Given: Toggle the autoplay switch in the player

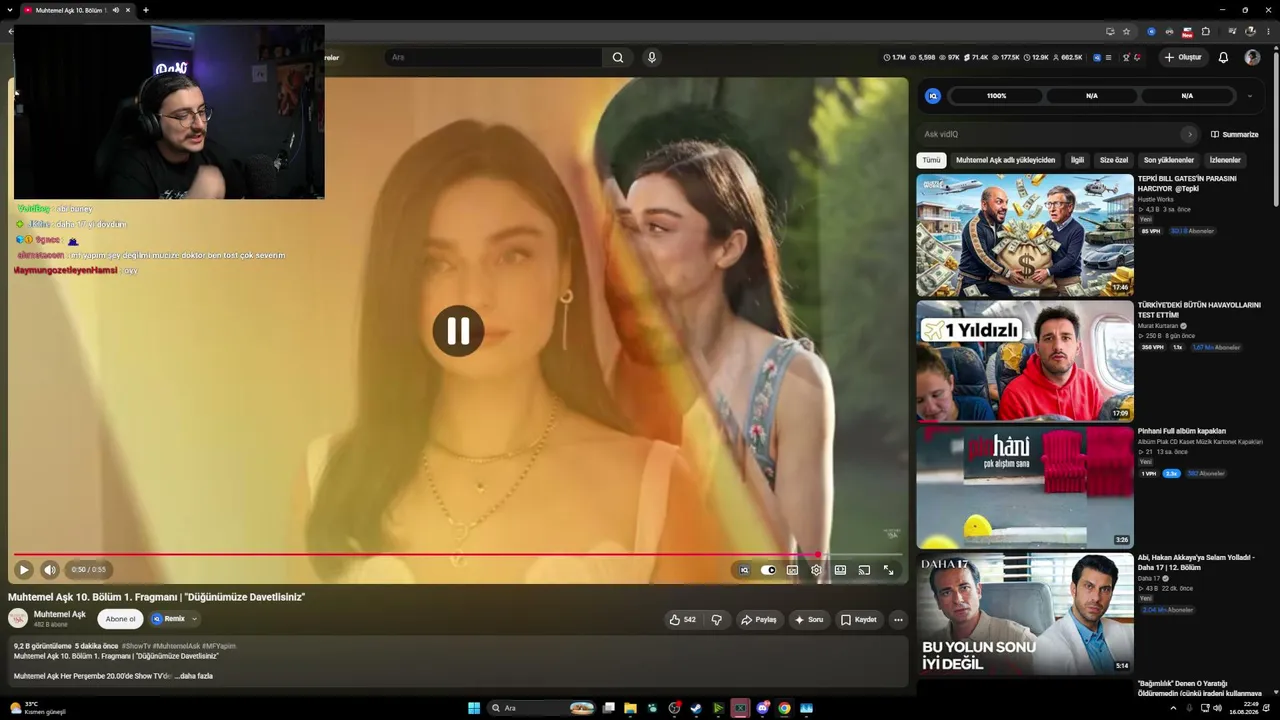Looking at the screenshot, I should tap(768, 570).
